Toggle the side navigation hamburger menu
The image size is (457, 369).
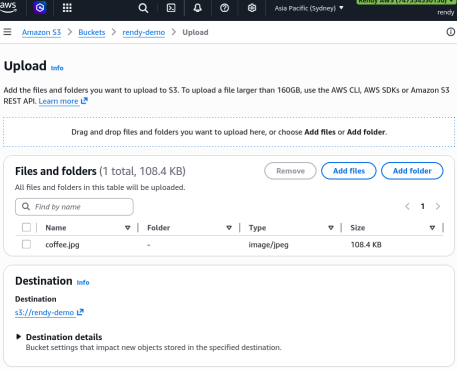[x=7, y=32]
